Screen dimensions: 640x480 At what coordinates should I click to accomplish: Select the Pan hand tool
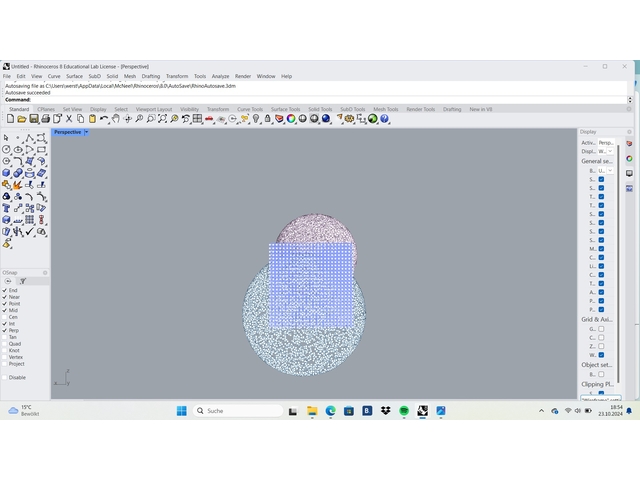(x=116, y=119)
